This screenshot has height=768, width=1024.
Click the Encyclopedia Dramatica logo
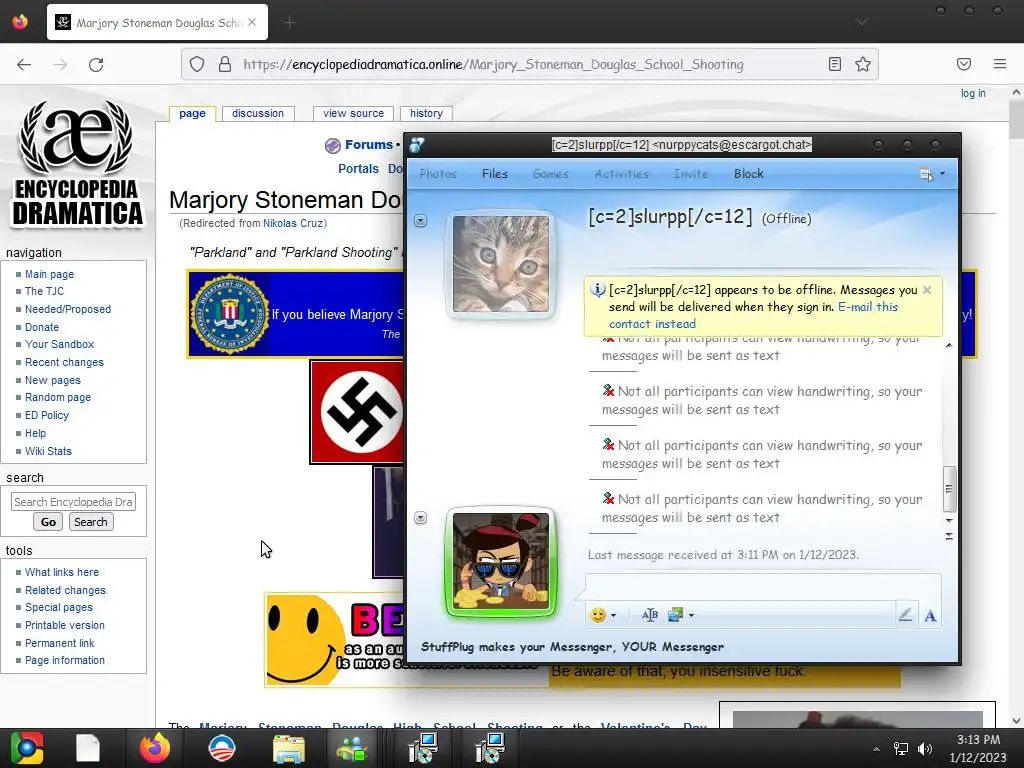(x=77, y=163)
